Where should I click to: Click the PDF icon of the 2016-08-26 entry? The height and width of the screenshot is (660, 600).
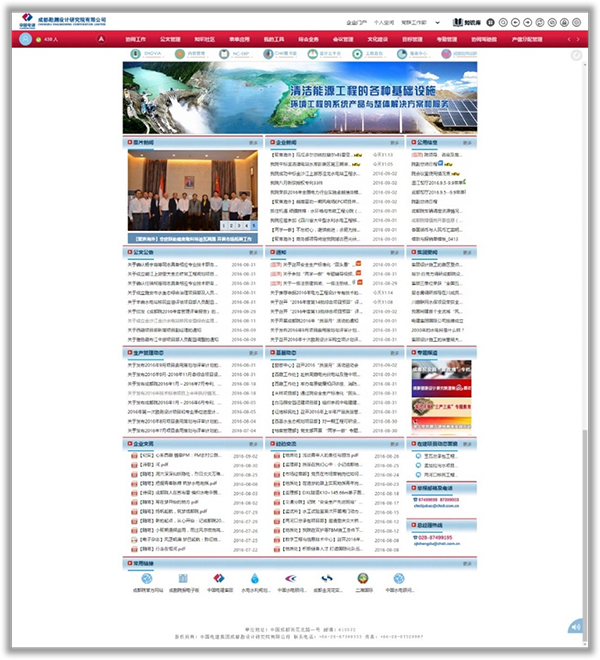pyautogui.click(x=277, y=455)
